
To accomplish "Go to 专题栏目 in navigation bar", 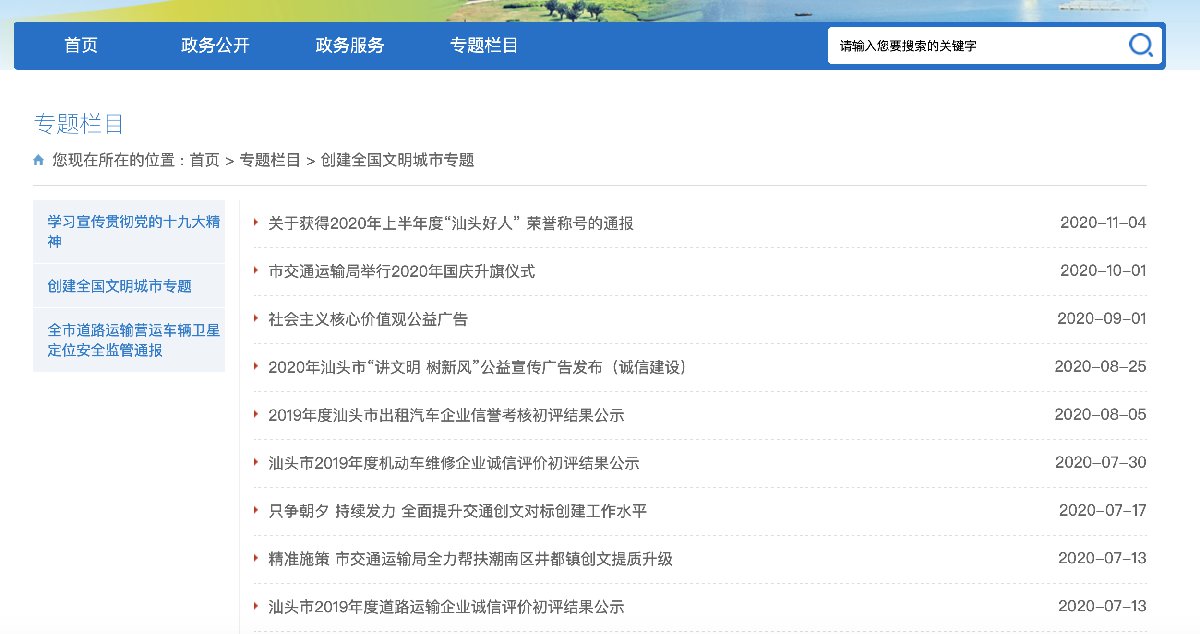I will [x=484, y=46].
